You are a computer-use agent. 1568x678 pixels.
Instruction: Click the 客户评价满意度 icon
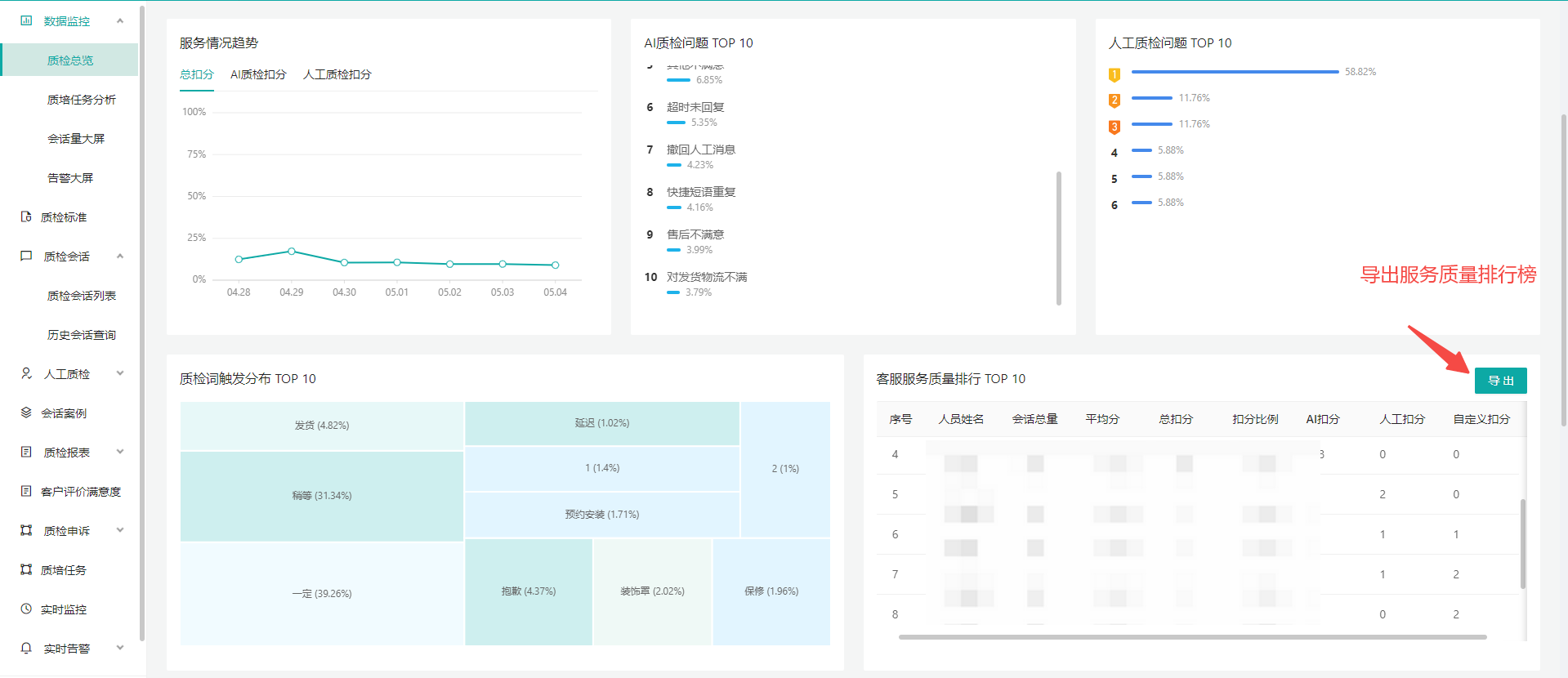pos(26,491)
